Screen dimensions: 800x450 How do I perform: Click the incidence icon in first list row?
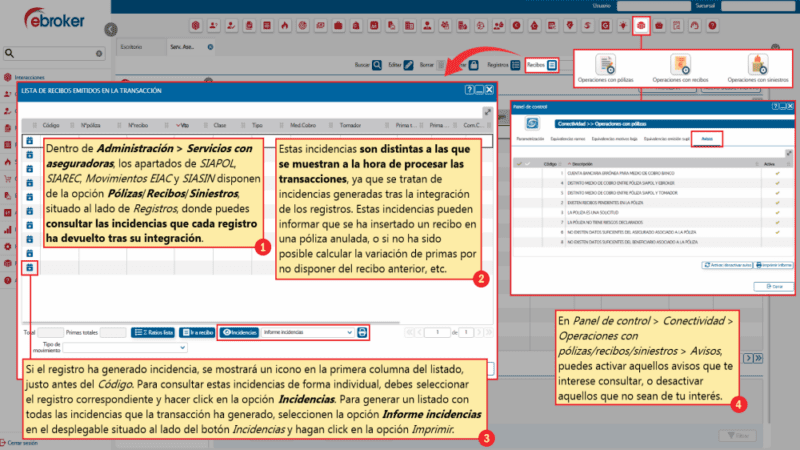tap(30, 142)
